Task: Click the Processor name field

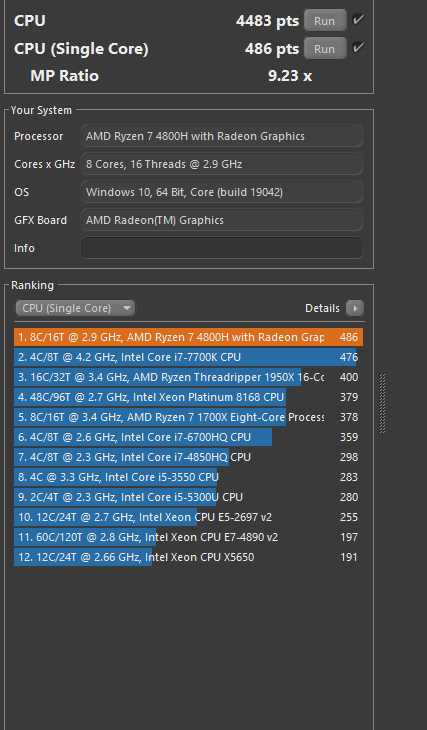Action: (x=222, y=136)
